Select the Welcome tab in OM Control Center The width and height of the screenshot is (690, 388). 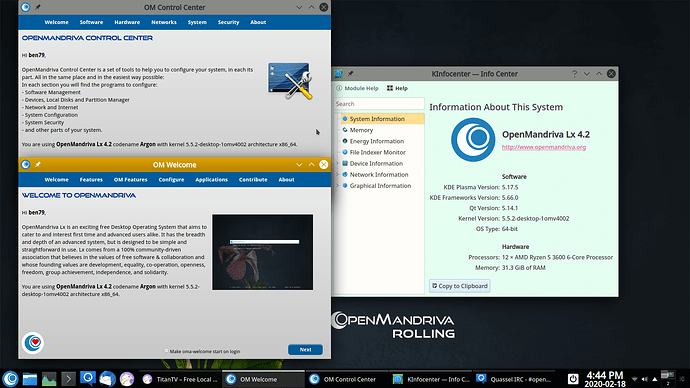pos(56,22)
